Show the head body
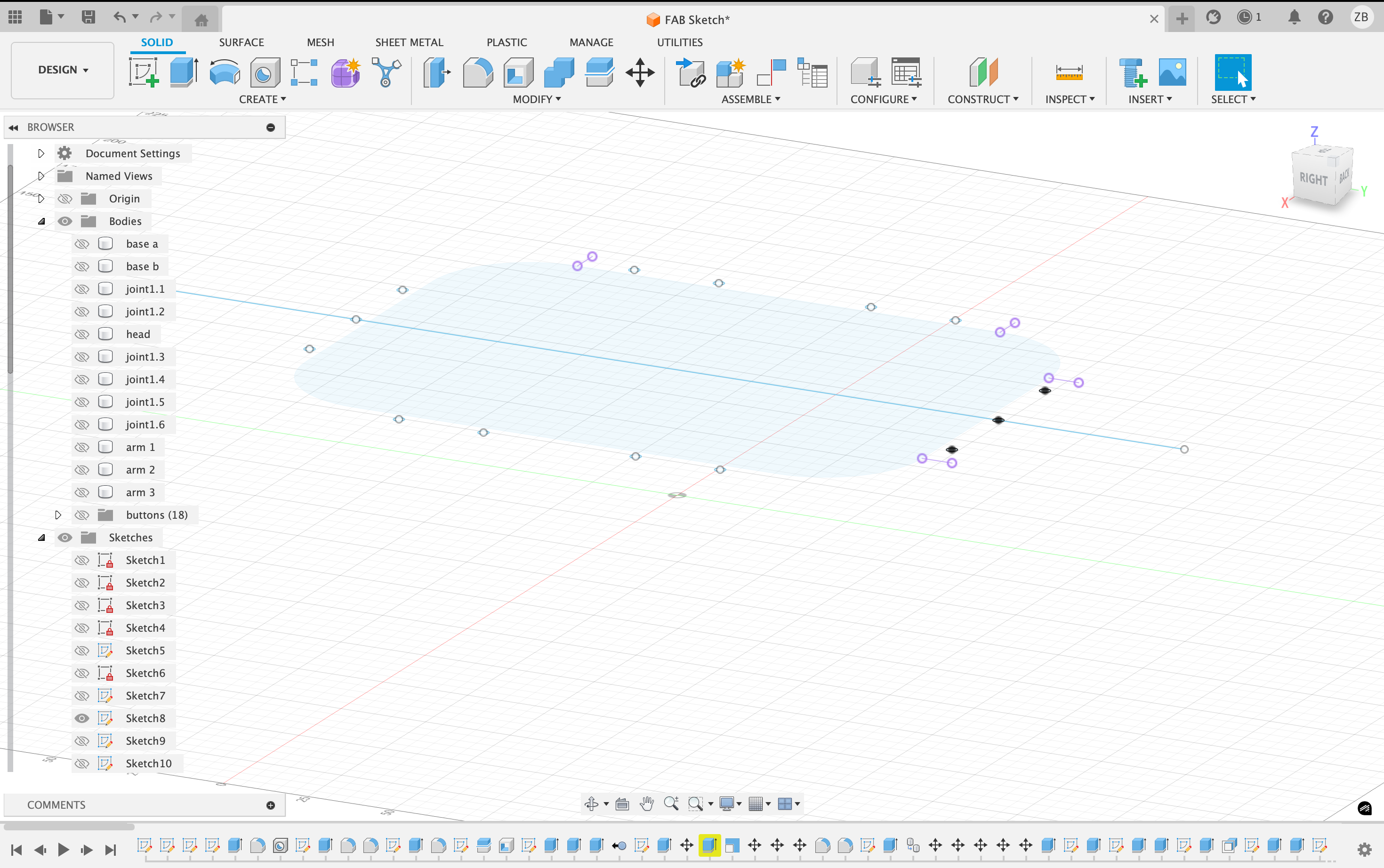The width and height of the screenshot is (1384, 868). [x=82, y=334]
